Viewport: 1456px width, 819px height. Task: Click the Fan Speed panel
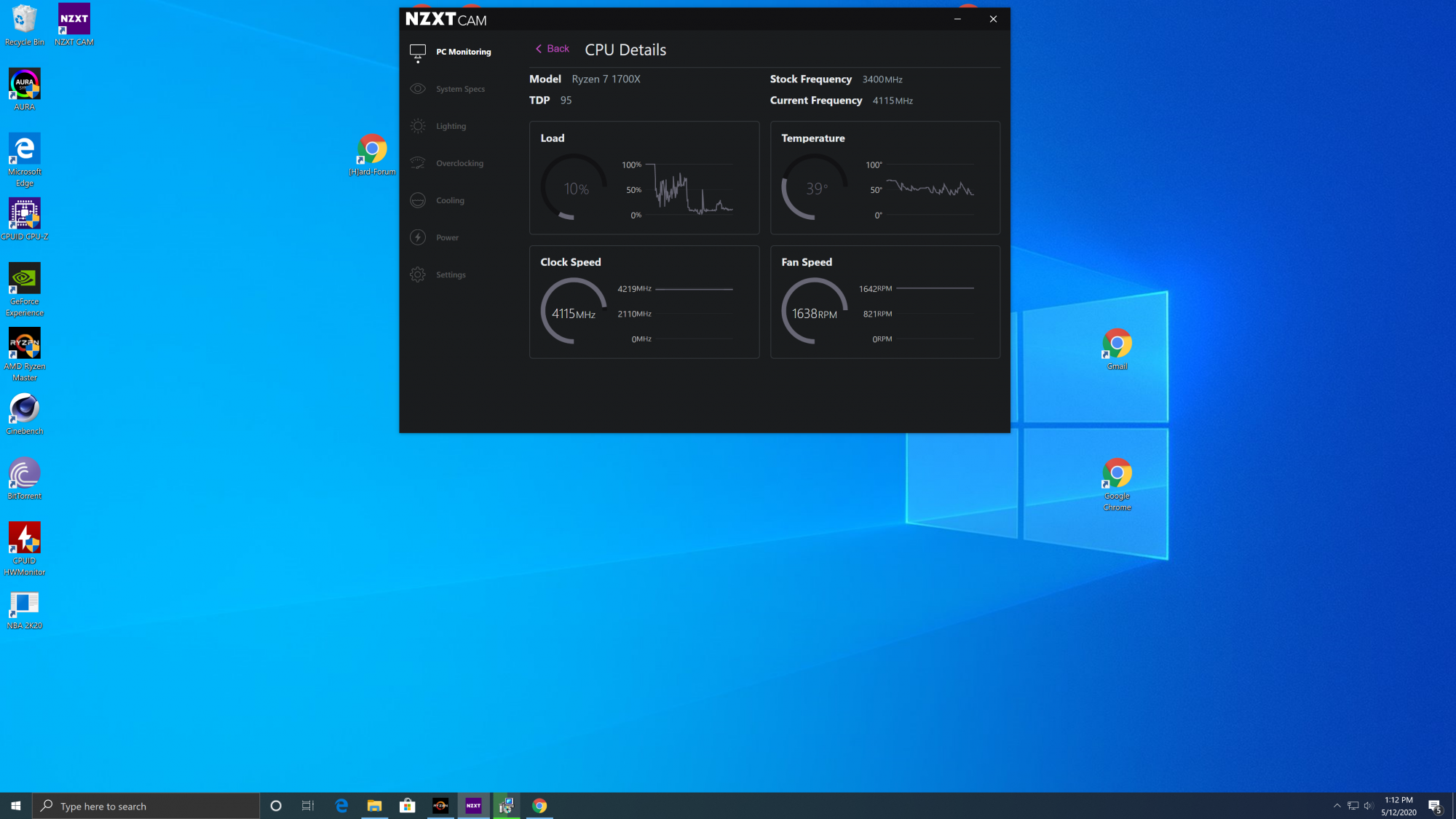885,301
